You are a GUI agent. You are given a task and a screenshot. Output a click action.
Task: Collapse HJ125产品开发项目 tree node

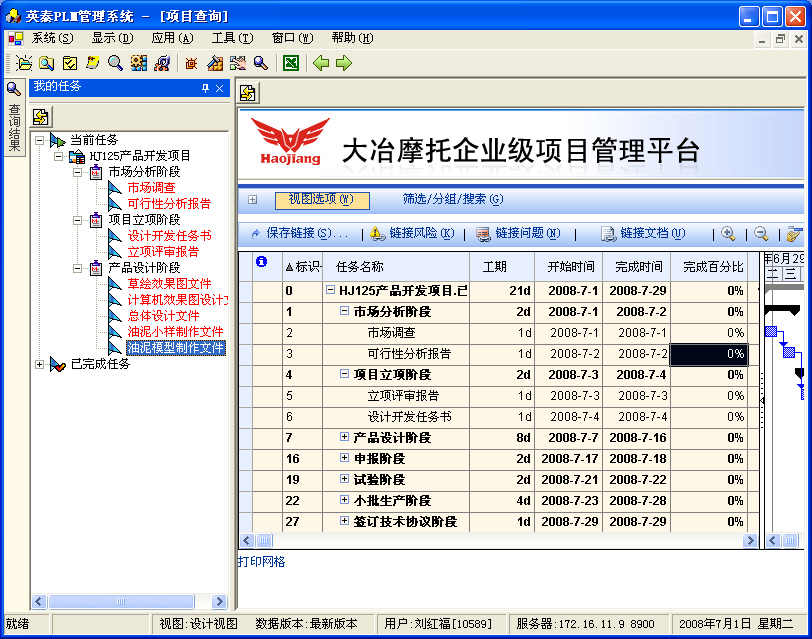pyautogui.click(x=59, y=156)
